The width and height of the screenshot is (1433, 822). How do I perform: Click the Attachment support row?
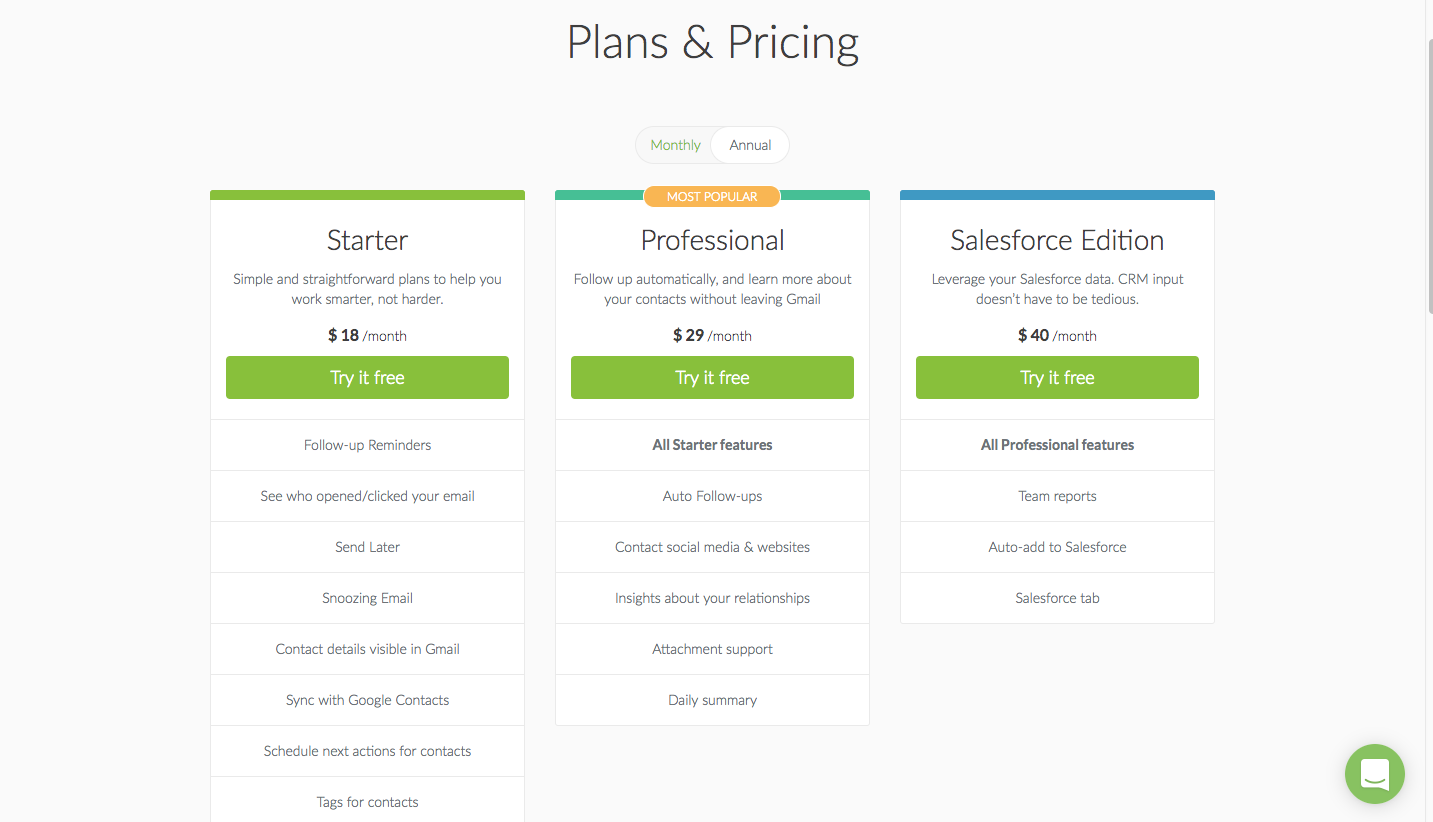tap(712, 649)
